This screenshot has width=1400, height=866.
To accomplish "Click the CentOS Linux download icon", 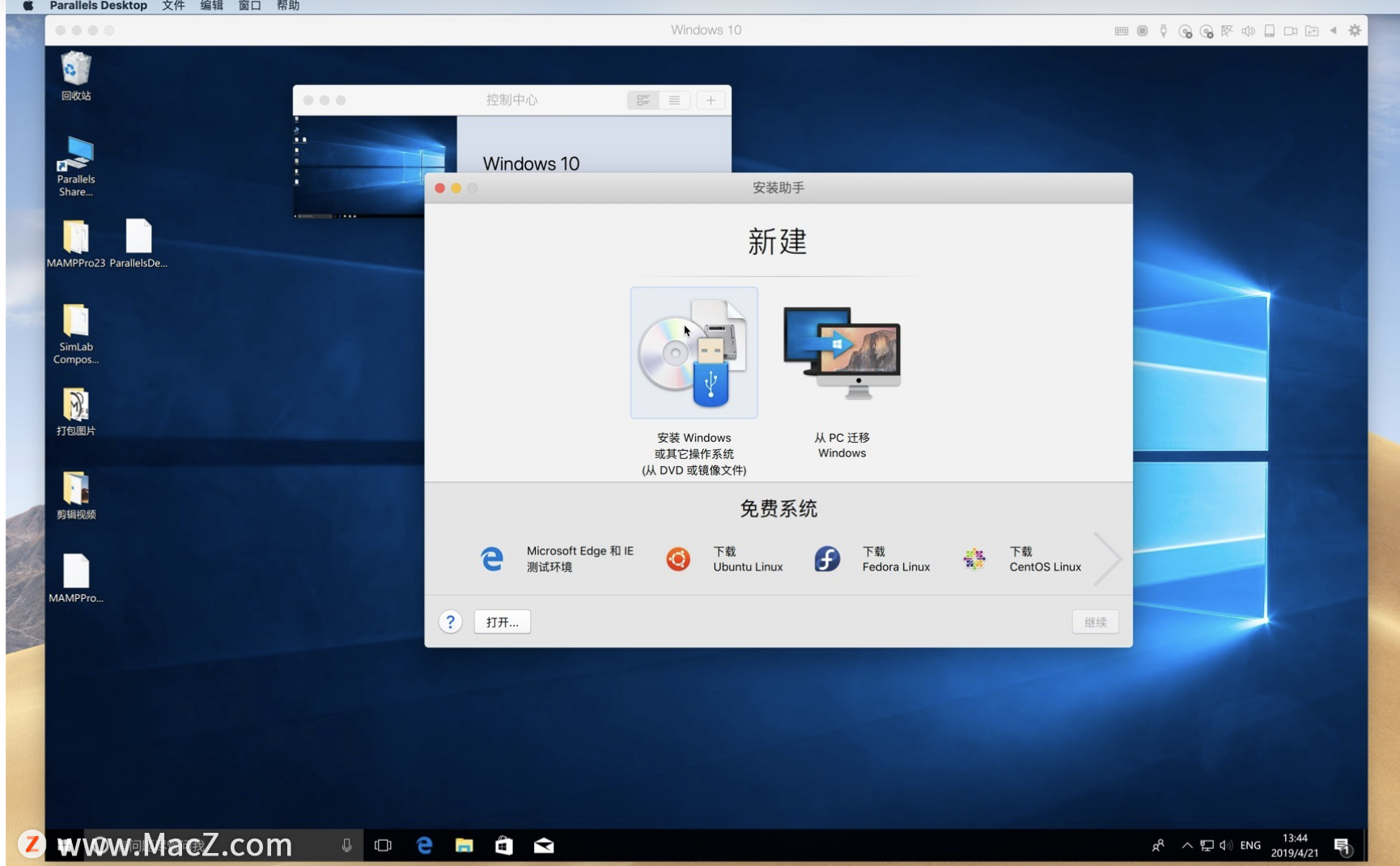I will pyautogui.click(x=974, y=559).
